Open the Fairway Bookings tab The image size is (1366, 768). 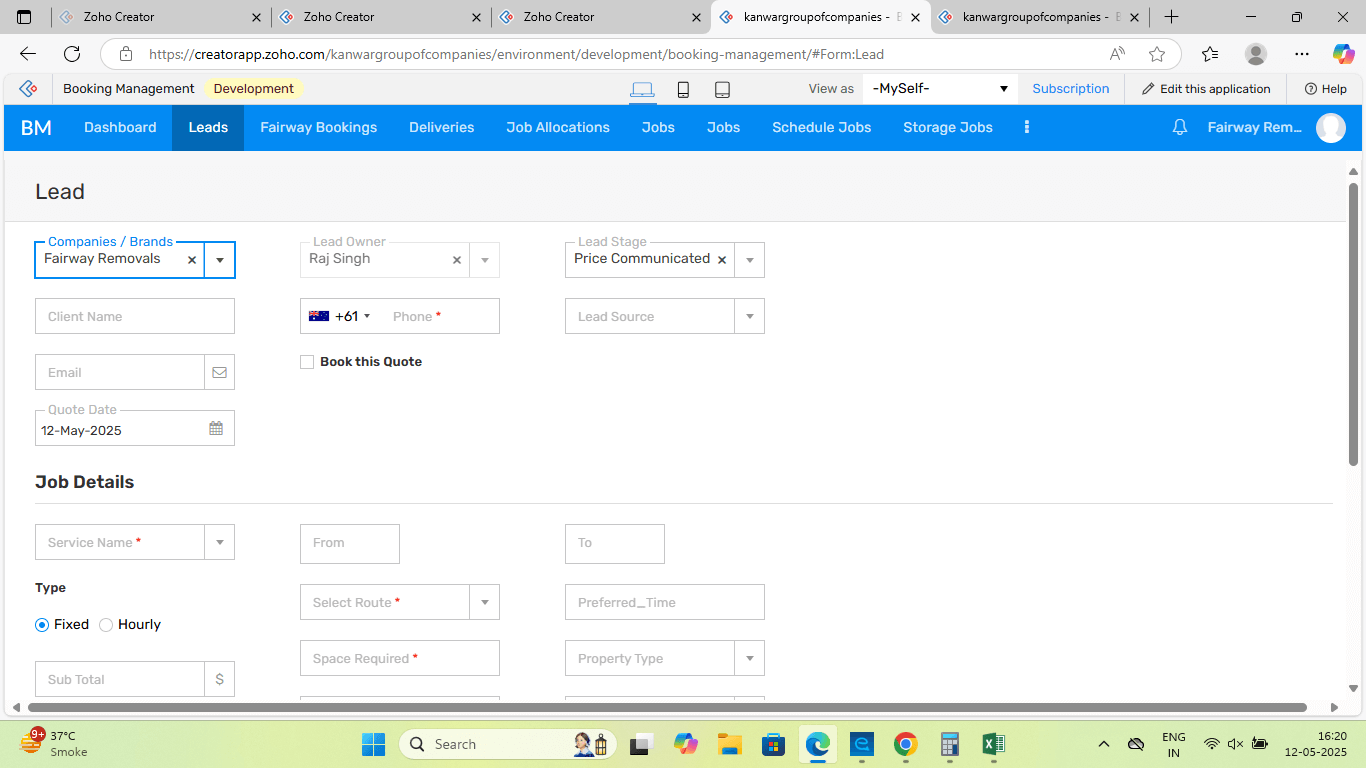[319, 127]
